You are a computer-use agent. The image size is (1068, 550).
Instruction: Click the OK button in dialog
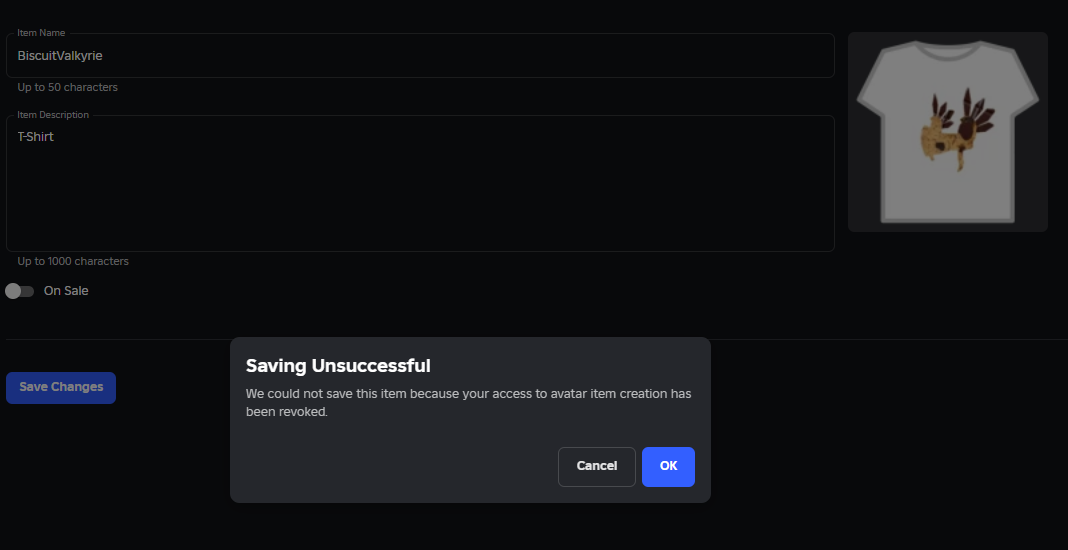click(668, 467)
